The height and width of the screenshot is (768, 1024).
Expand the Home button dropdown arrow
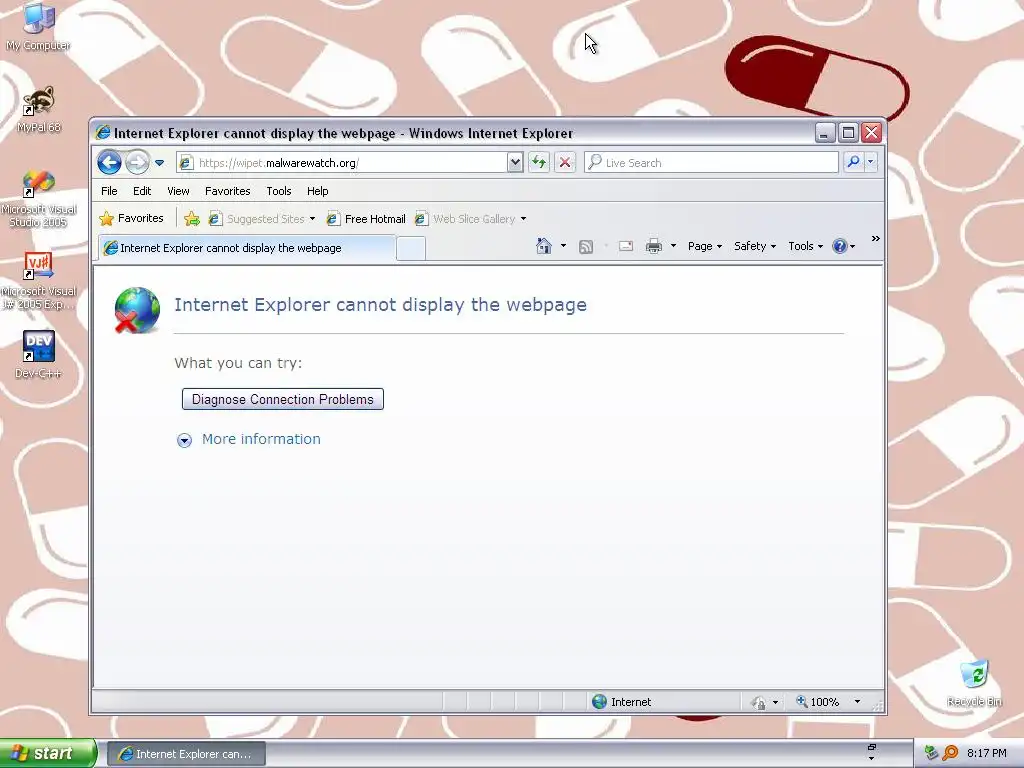[x=563, y=246]
